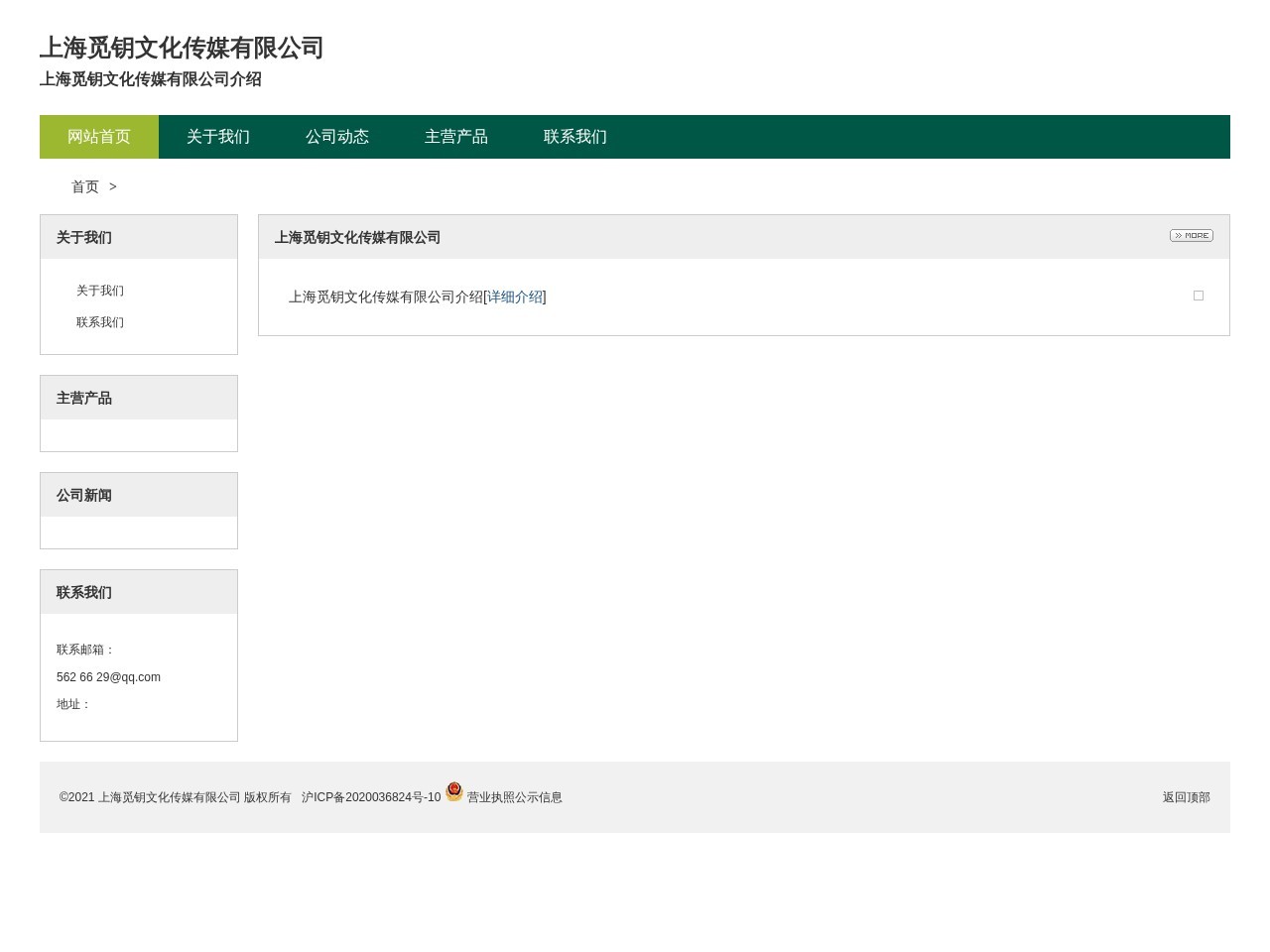Click the MORE icon button
The height and width of the screenshot is (952, 1270).
(x=1191, y=235)
